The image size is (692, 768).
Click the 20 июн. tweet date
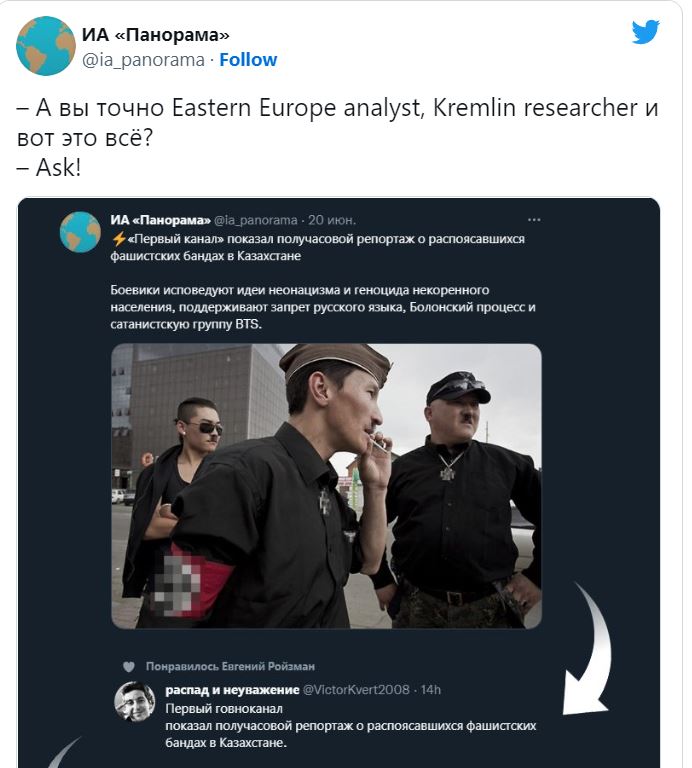(332, 220)
